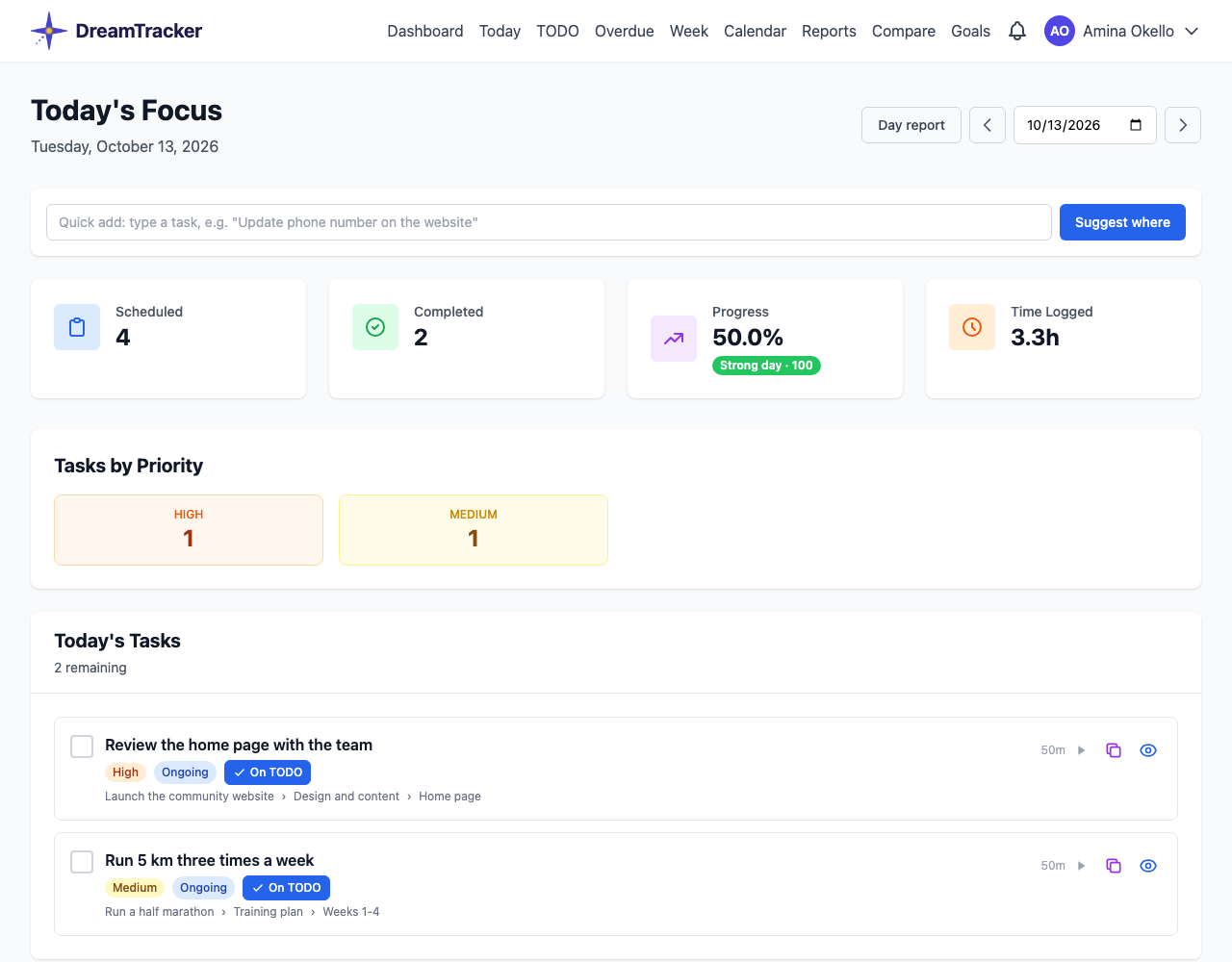Start timer for Review the home page task
The image size is (1232, 962).
1082,750
